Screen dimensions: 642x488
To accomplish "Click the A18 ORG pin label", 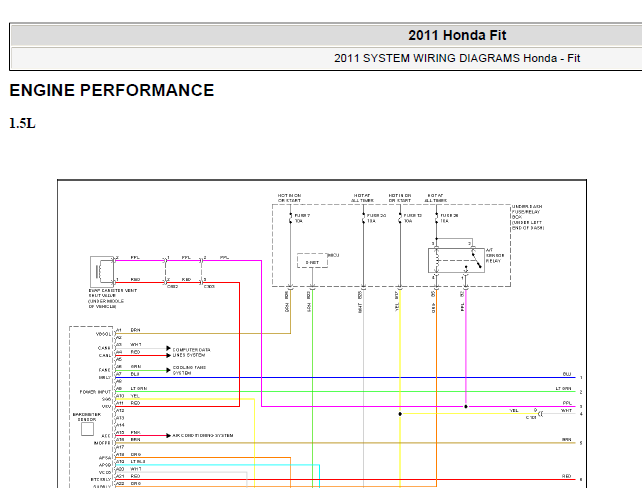I will 128,454.
